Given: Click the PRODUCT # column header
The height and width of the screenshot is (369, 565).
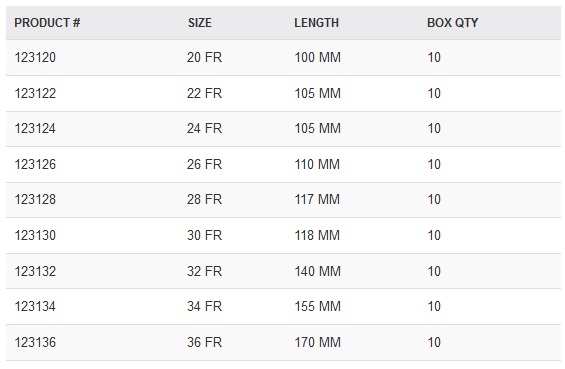Looking at the screenshot, I should point(47,23).
